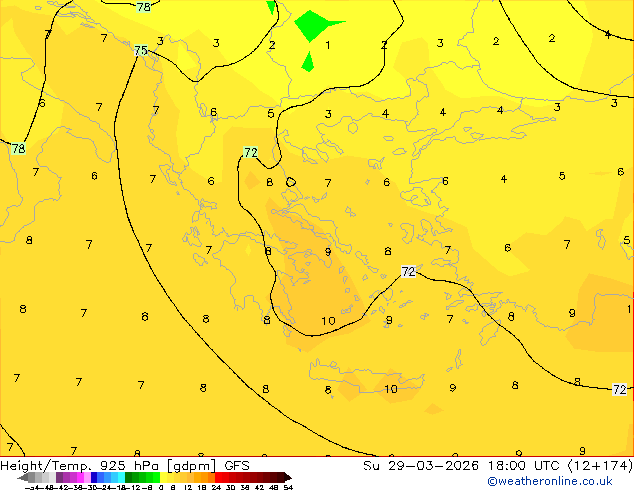This screenshot has height=490, width=634.
Task: Select the dark green legend swatch
Action: (128, 477)
